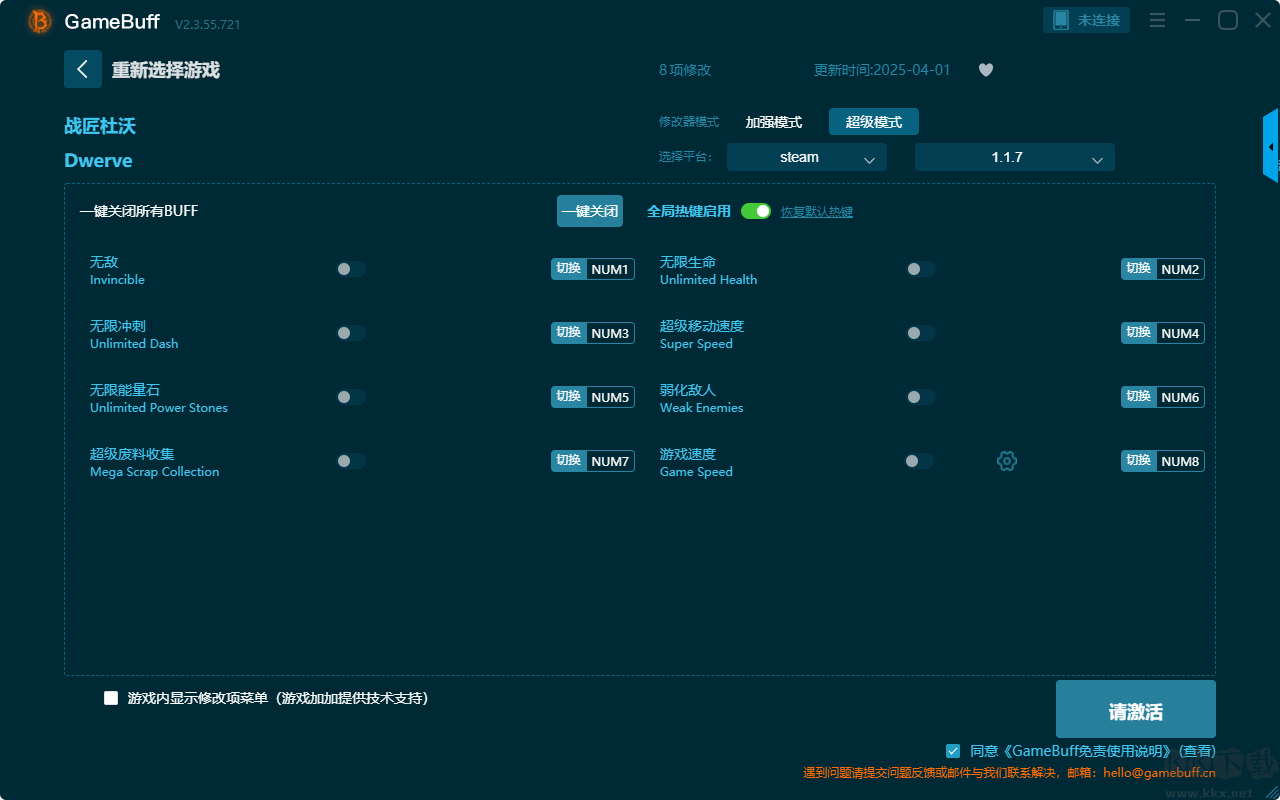Click the 一键关闭 button
This screenshot has width=1280, height=800.
[590, 211]
